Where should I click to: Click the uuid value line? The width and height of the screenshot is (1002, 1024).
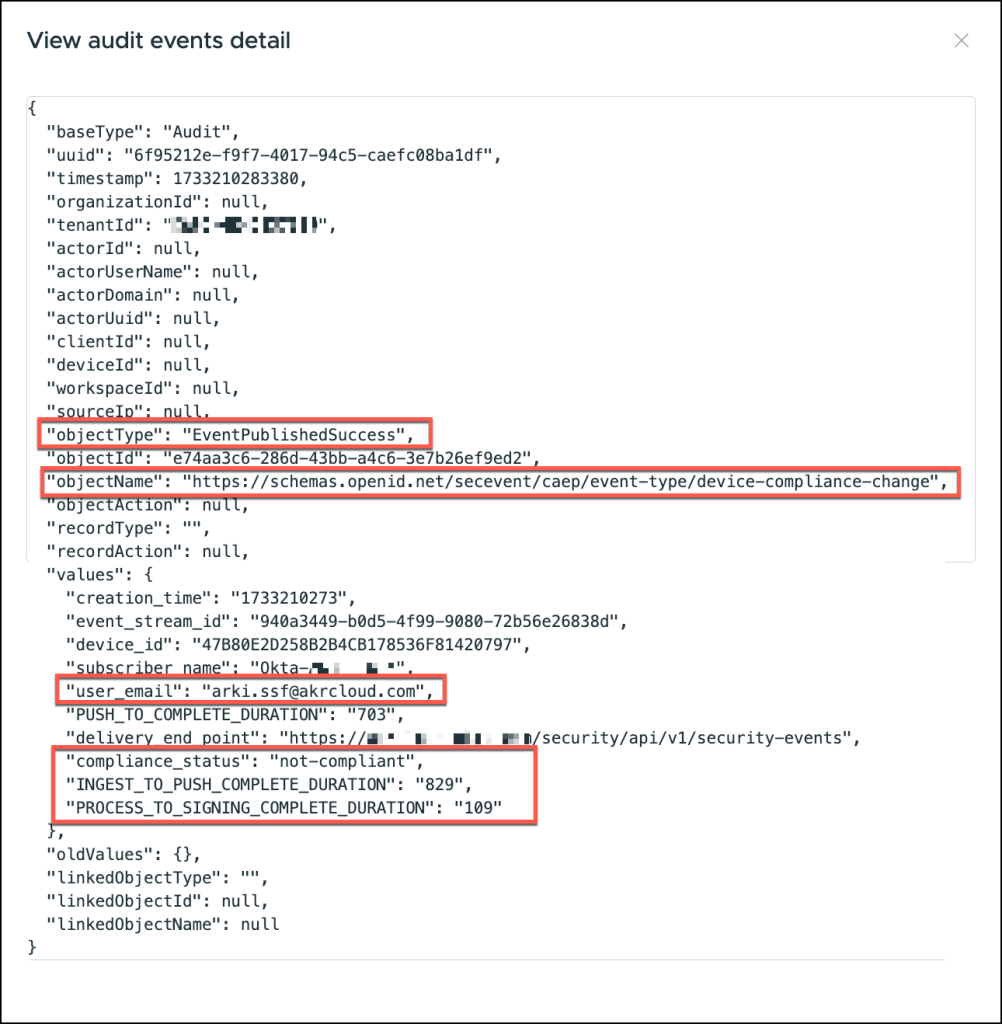271,155
